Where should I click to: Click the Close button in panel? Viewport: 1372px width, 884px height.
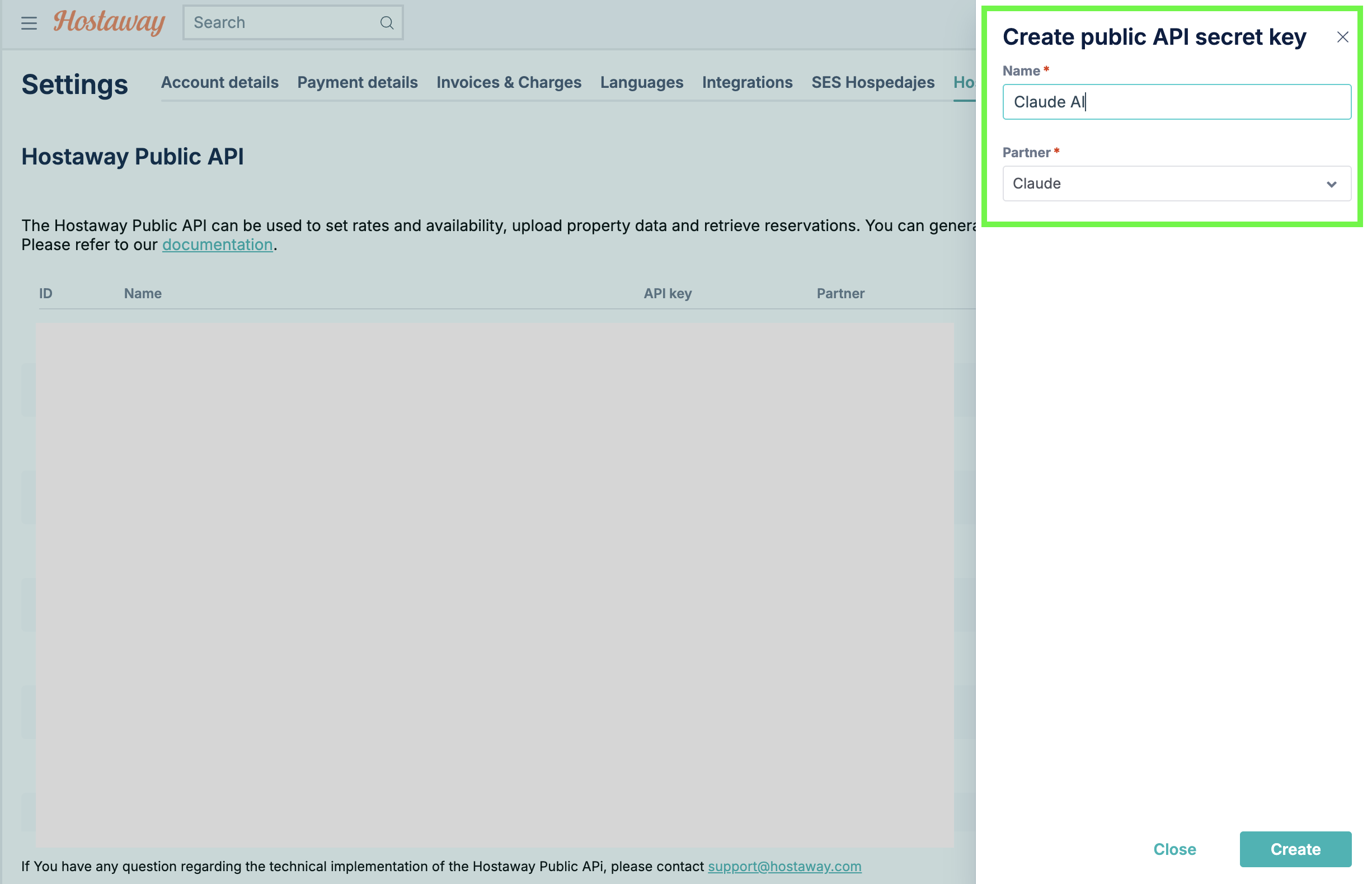tap(1174, 849)
